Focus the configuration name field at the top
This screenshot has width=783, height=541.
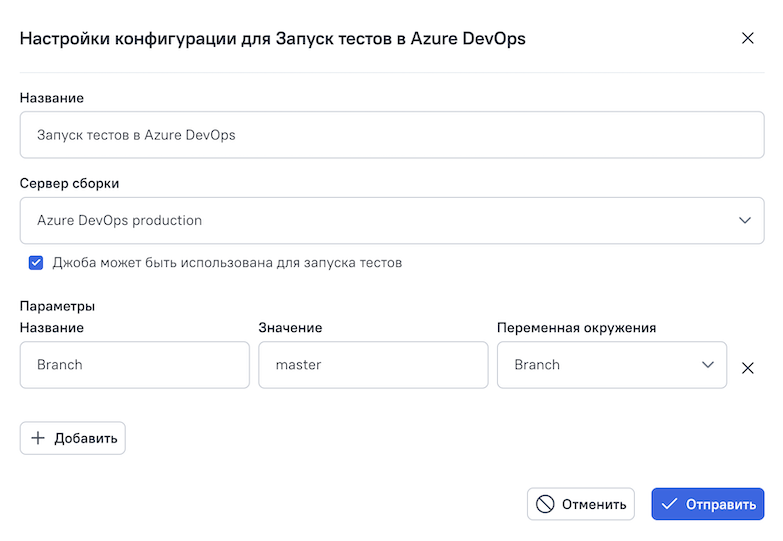[x=391, y=134]
